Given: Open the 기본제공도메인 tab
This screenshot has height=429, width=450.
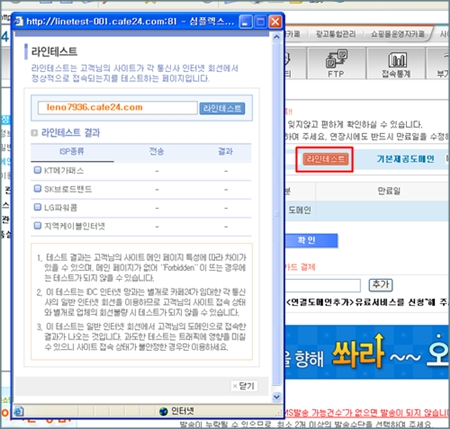Looking at the screenshot, I should click(x=406, y=159).
